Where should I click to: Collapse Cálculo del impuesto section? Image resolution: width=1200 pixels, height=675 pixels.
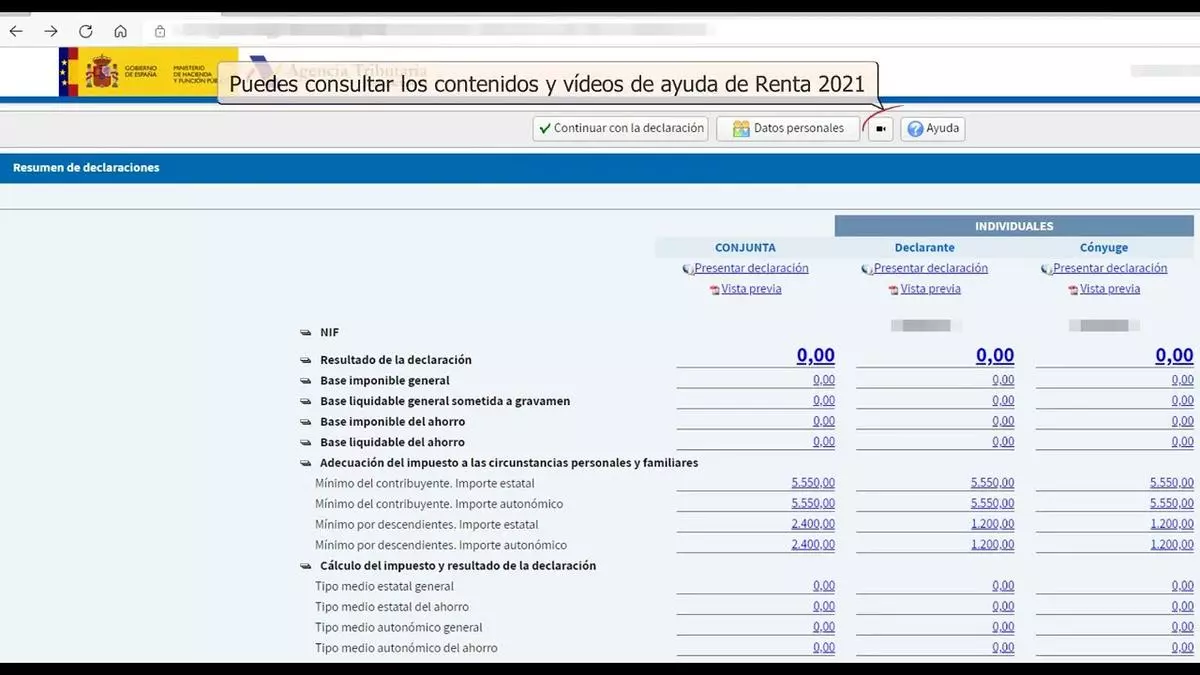pyautogui.click(x=306, y=566)
